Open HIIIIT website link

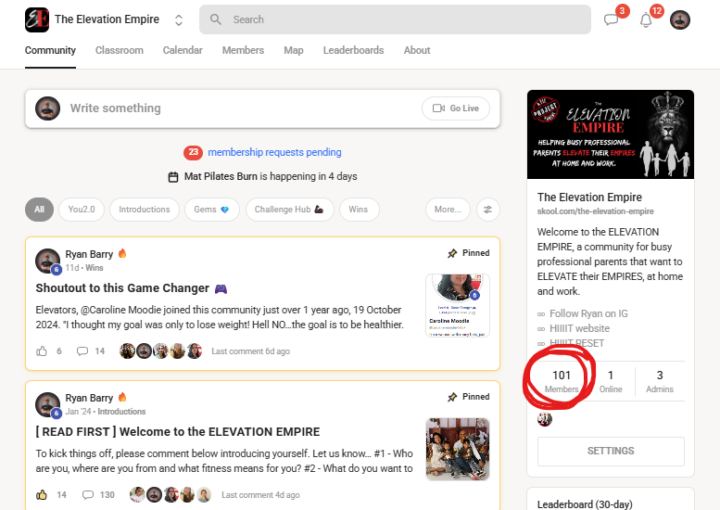(579, 328)
